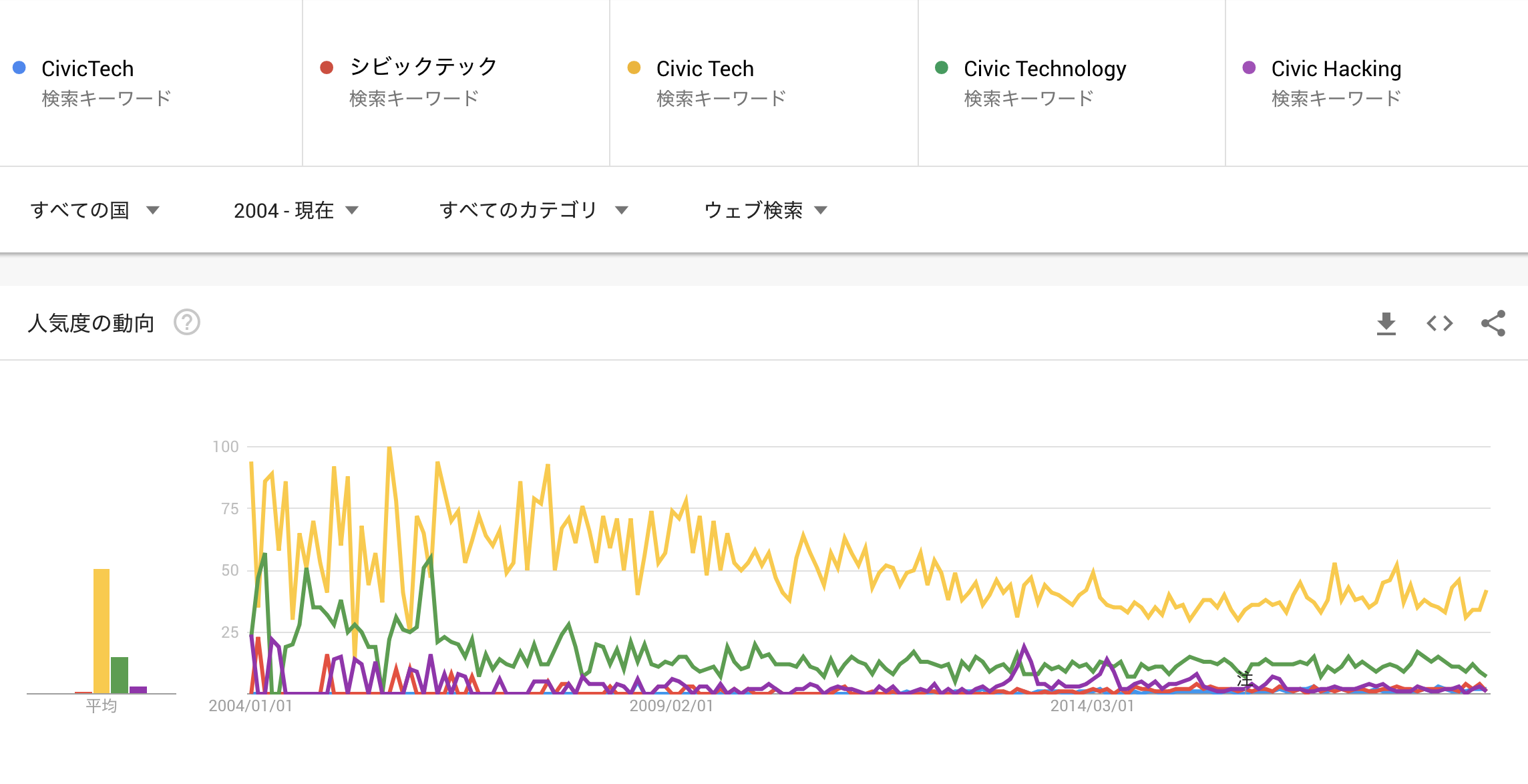
Task: Select the CivicTech search term
Action: click(x=87, y=69)
